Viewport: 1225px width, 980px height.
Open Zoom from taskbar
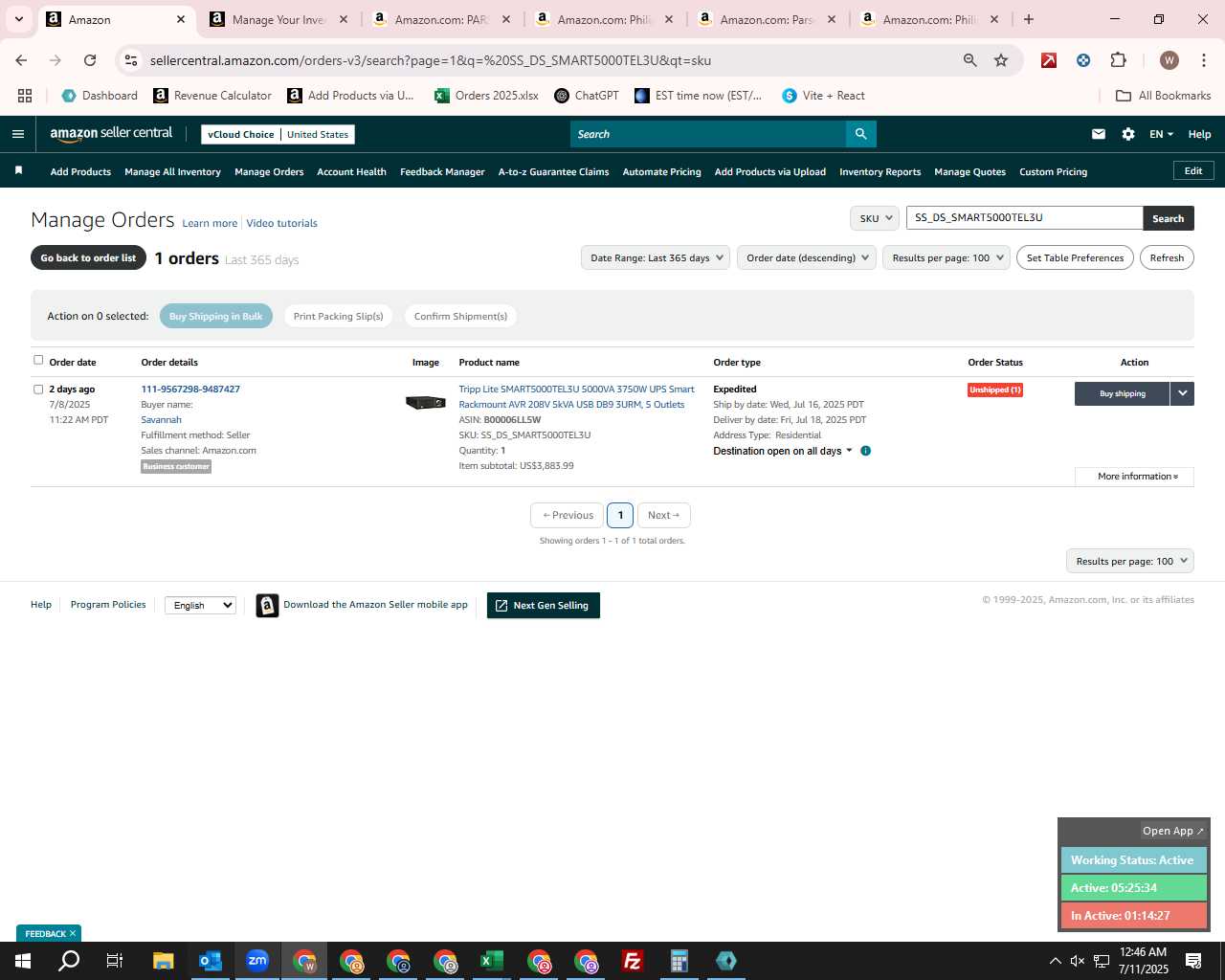257,961
